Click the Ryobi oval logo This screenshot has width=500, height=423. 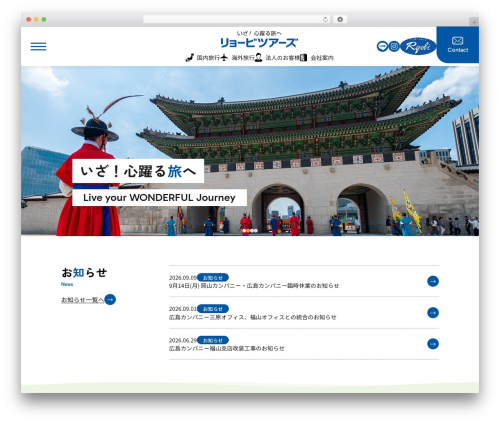coord(418,46)
